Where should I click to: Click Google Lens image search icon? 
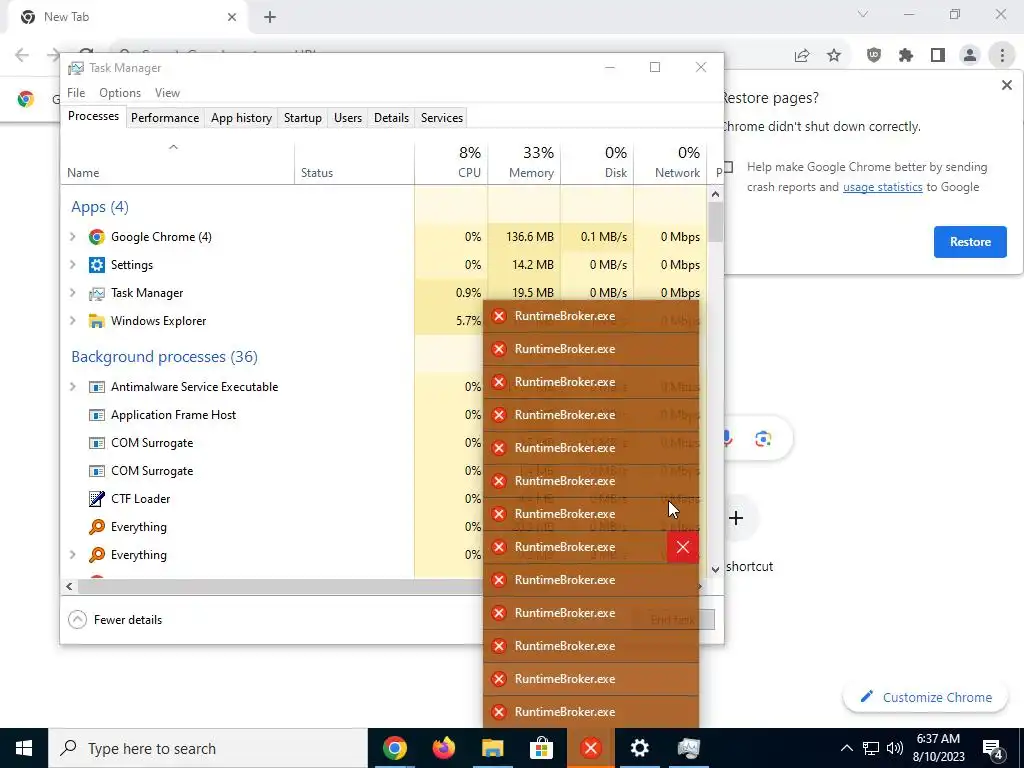(x=763, y=440)
